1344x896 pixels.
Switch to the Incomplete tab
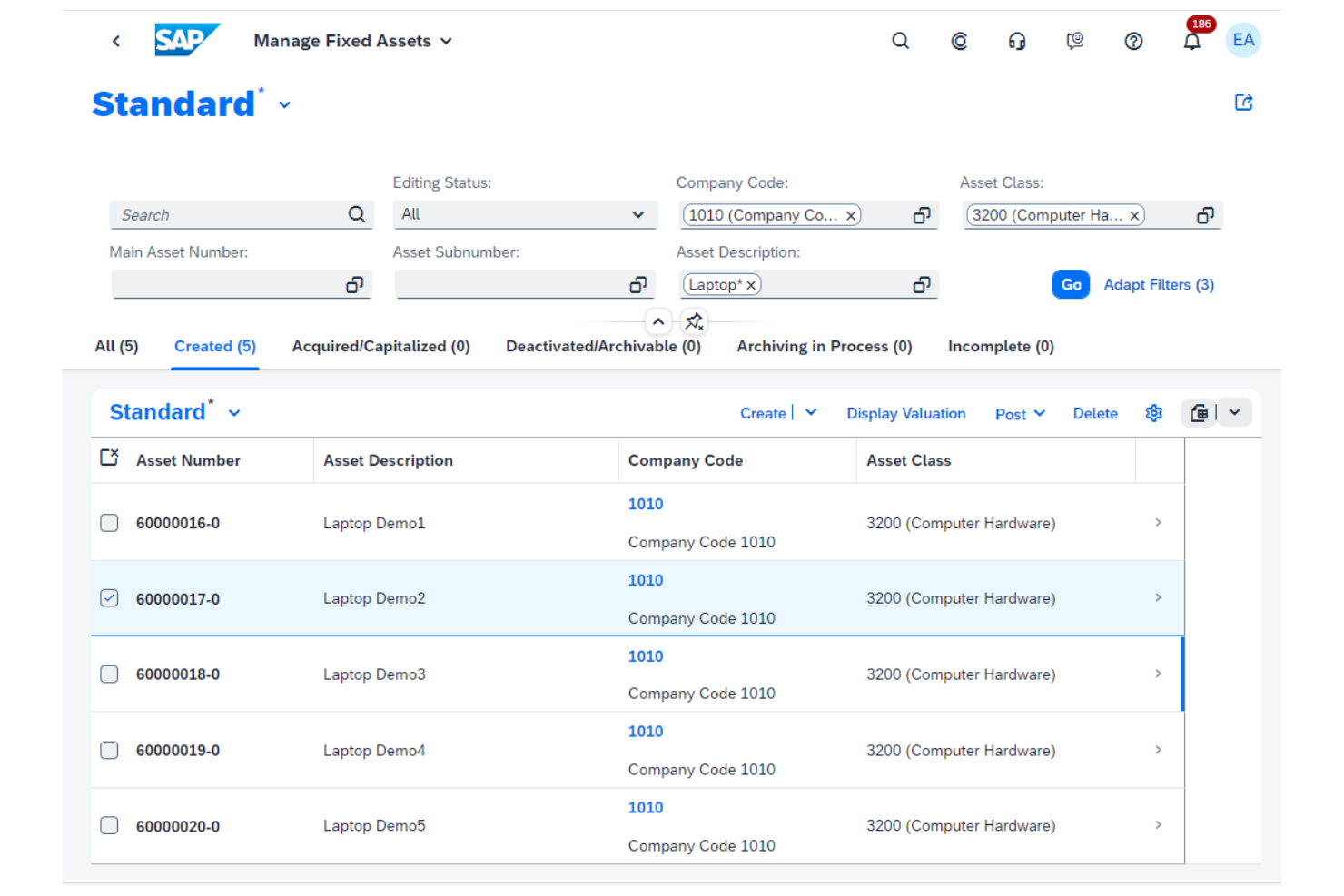tap(1001, 346)
